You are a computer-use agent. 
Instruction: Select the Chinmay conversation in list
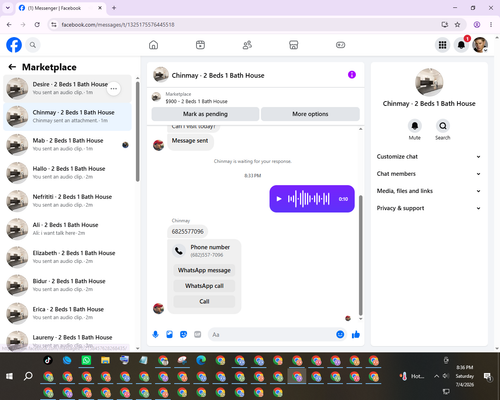coord(67,117)
